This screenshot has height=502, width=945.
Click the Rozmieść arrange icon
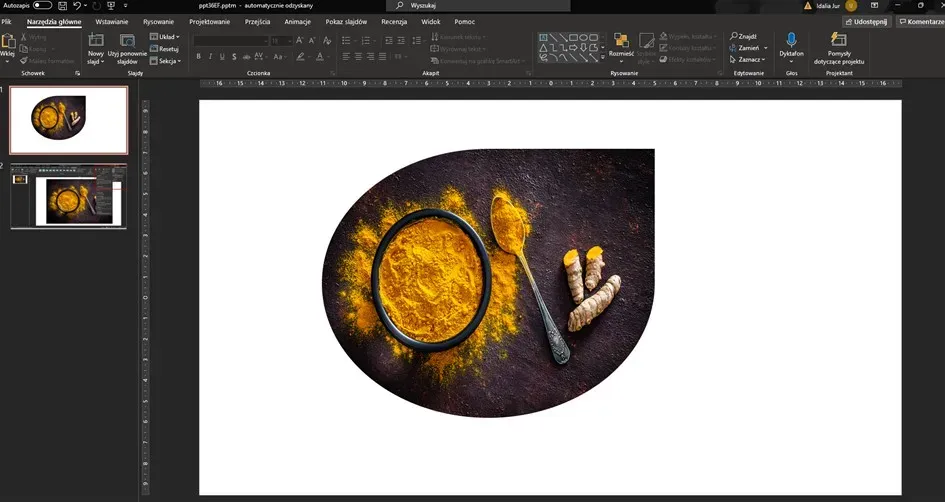pos(621,40)
